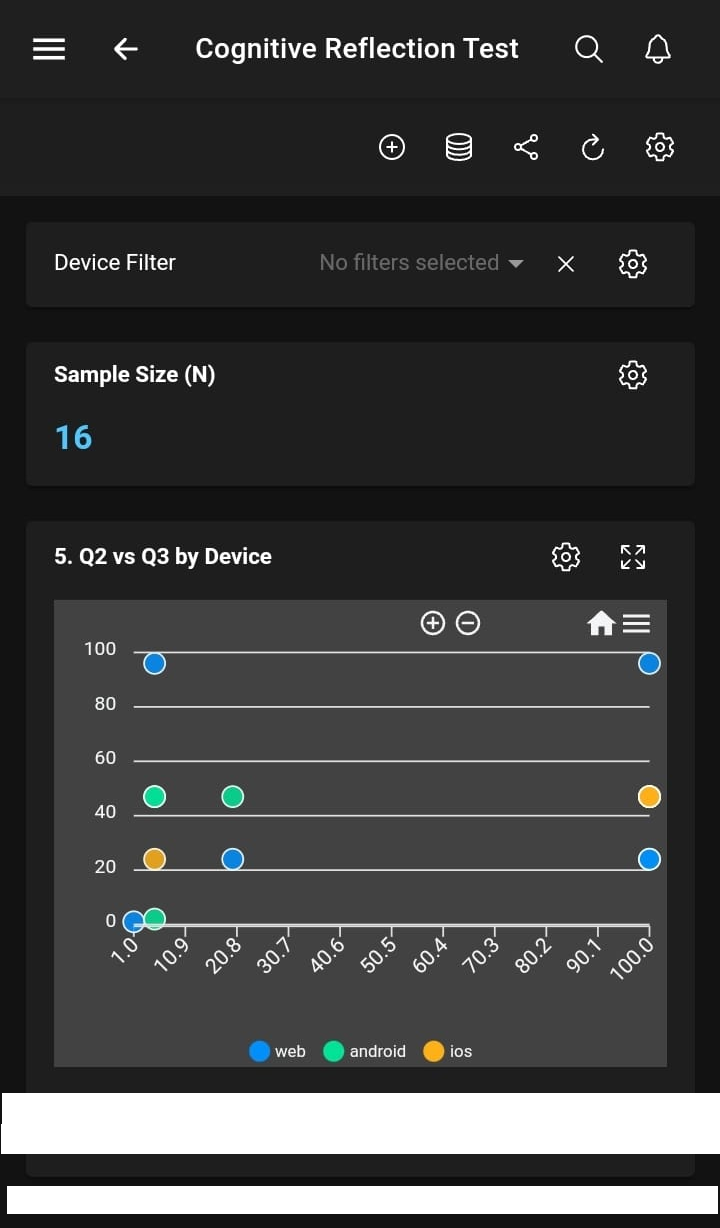720x1228 pixels.
Task: Refresh the dashboard data
Action: point(593,148)
